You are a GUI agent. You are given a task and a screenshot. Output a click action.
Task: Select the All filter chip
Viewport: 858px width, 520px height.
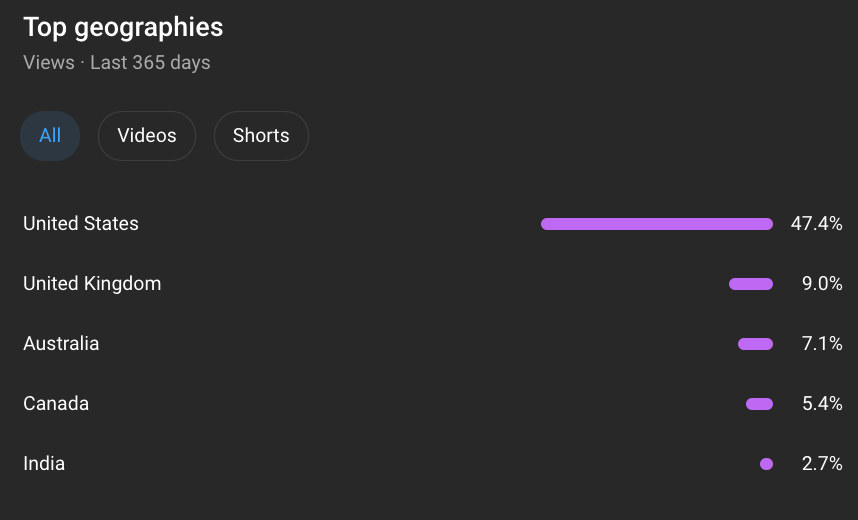[x=50, y=136]
